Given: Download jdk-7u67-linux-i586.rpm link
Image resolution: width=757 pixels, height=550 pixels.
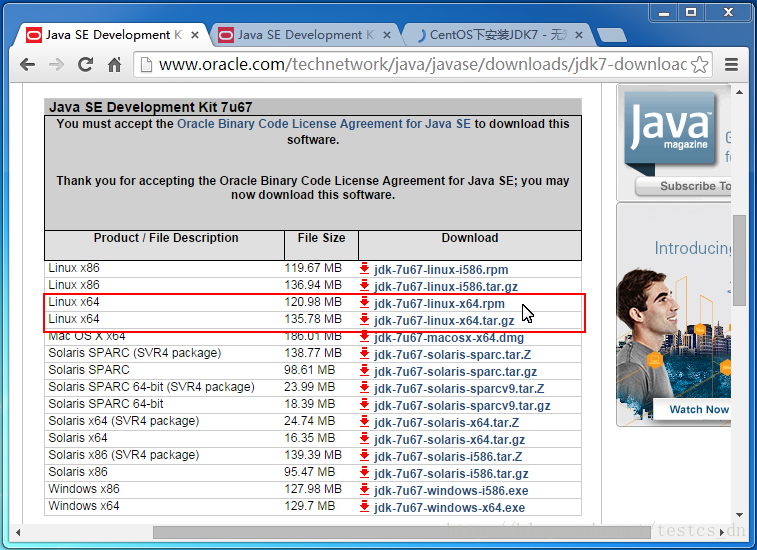Looking at the screenshot, I should coord(441,269).
